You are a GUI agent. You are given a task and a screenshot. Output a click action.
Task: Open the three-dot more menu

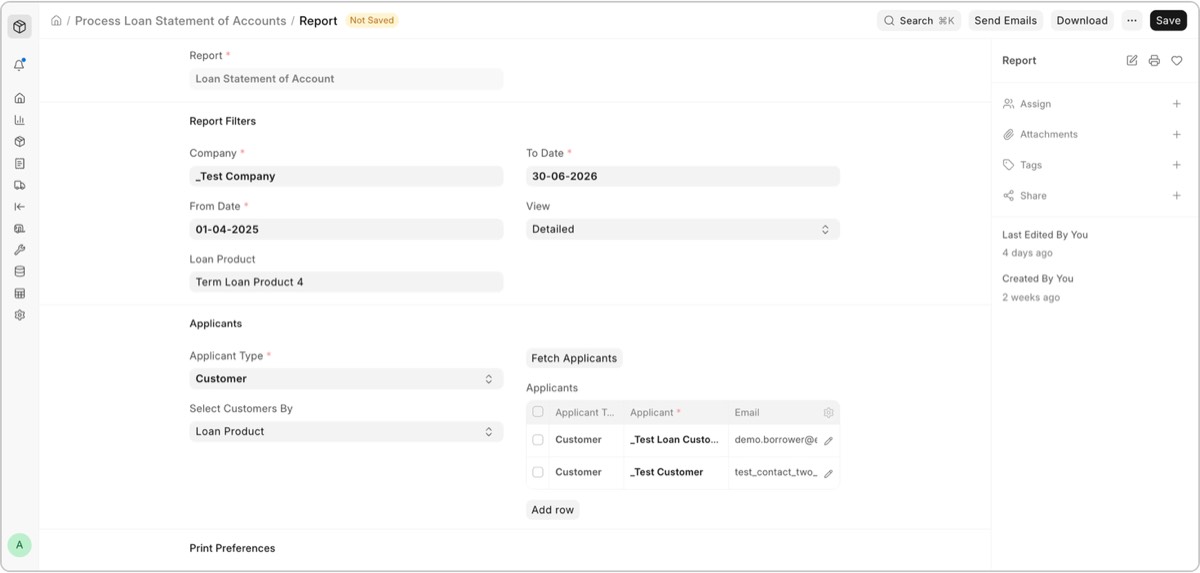coord(1132,20)
